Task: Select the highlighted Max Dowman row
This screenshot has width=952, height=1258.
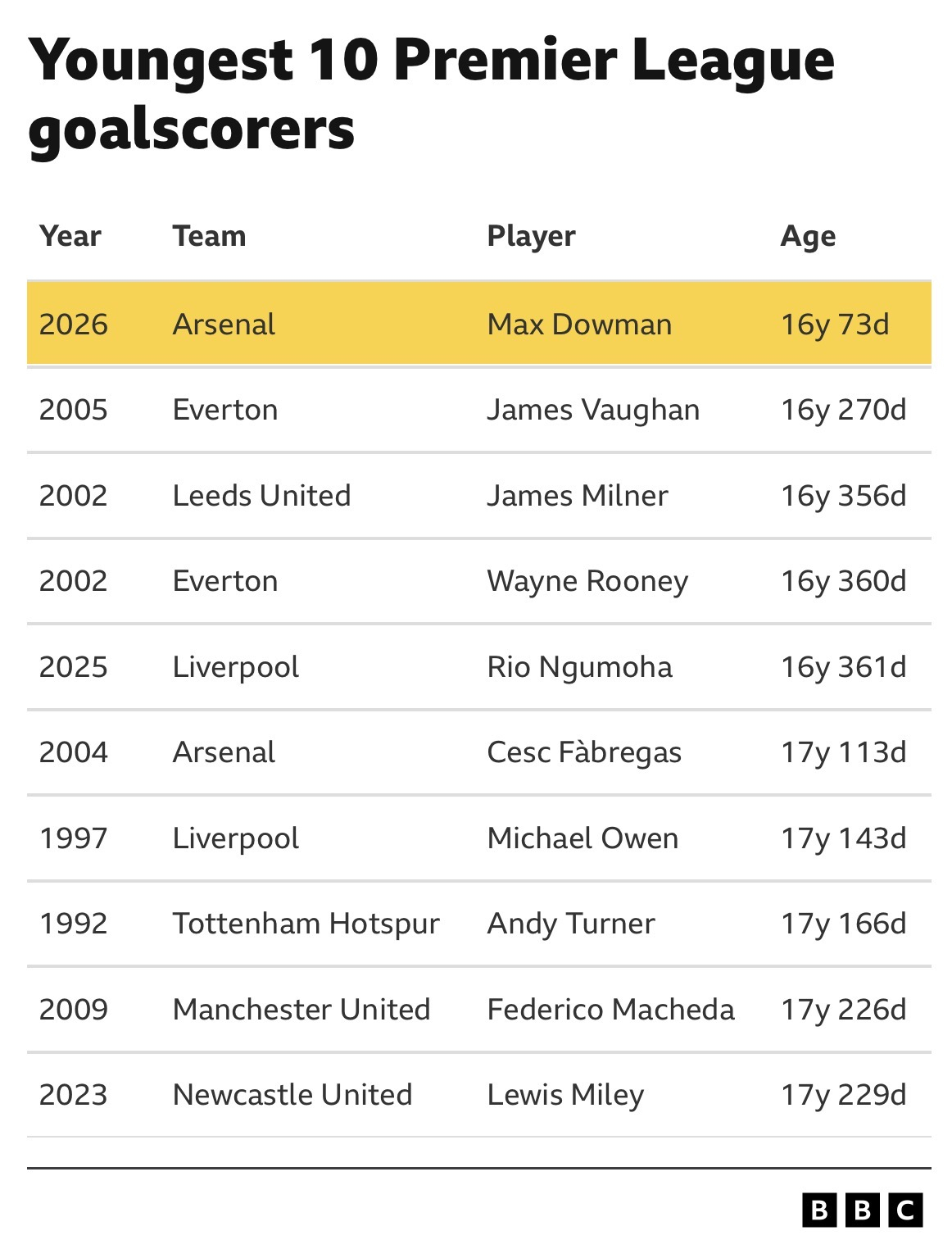Action: click(478, 324)
